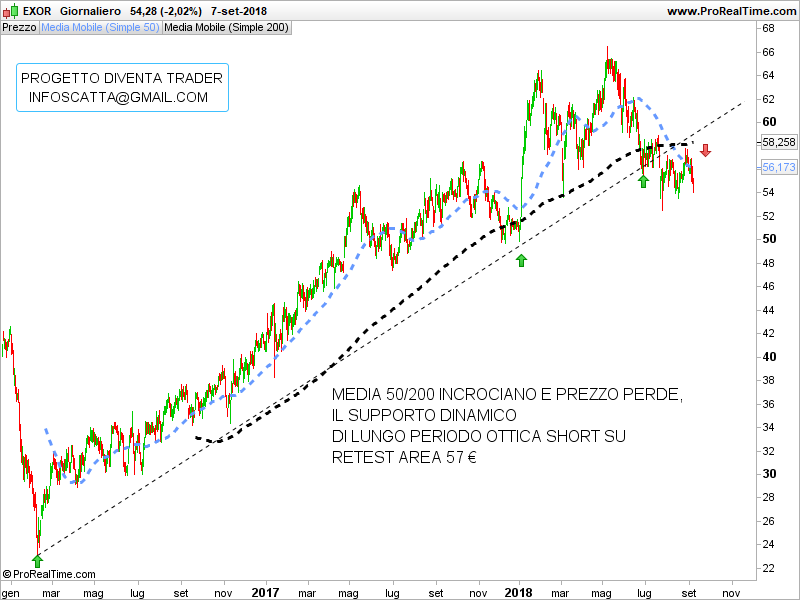The height and width of the screenshot is (600, 800).
Task: Click the green up arrow near 2018 start
Action: coord(521,260)
